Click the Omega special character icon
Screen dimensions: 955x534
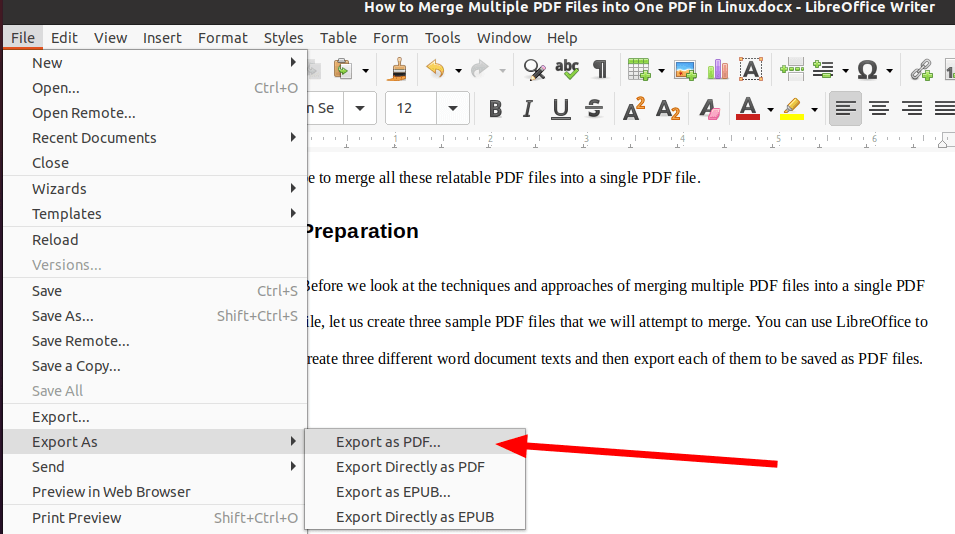coord(867,70)
